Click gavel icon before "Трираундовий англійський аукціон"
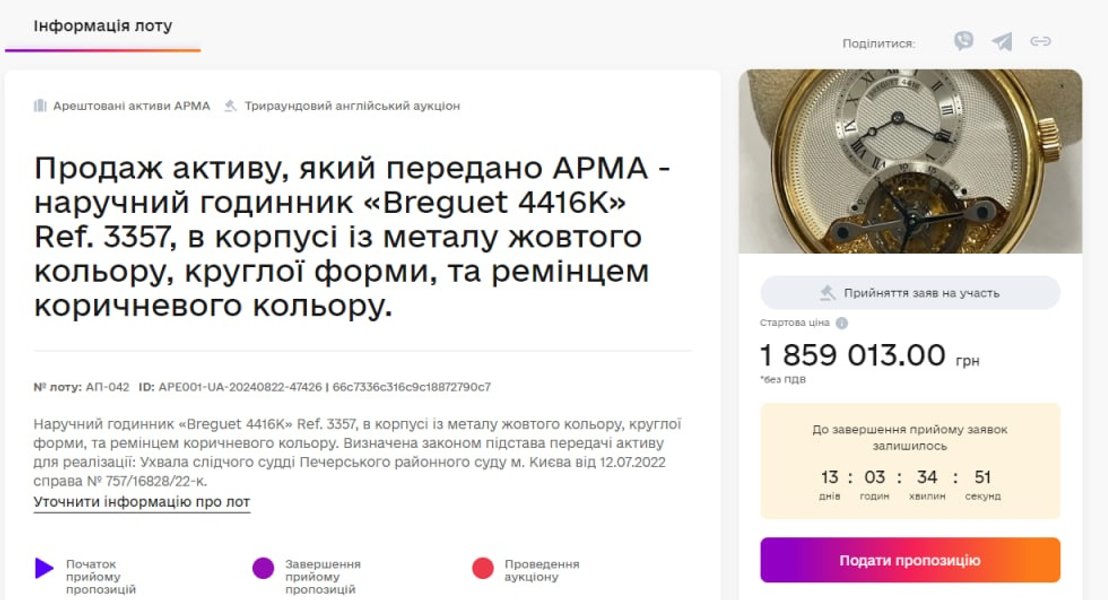Viewport: 1108px width, 600px height. [231, 105]
